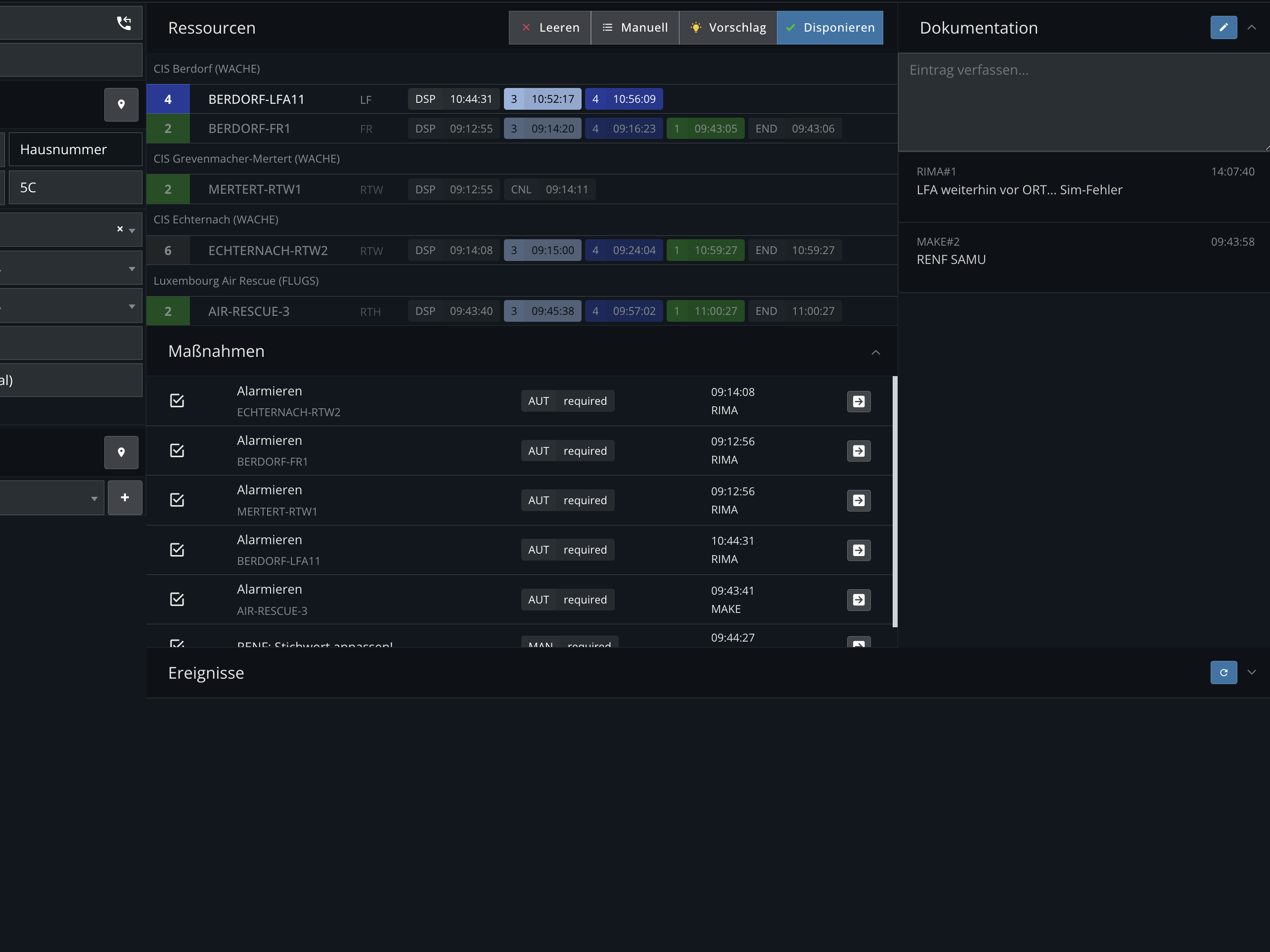Screen dimensions: 1270x952
Task: Select the Manuell mode
Action: [x=635, y=28]
